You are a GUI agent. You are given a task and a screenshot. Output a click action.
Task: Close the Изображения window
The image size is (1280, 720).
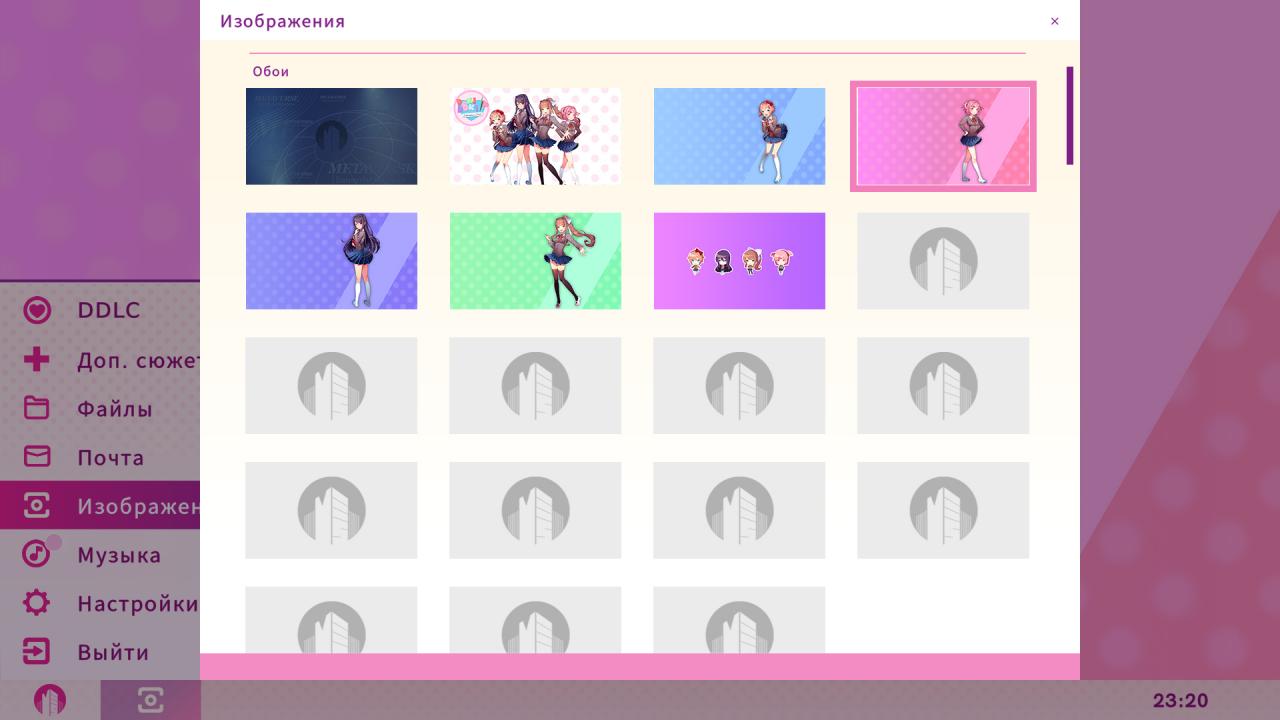pos(1054,21)
